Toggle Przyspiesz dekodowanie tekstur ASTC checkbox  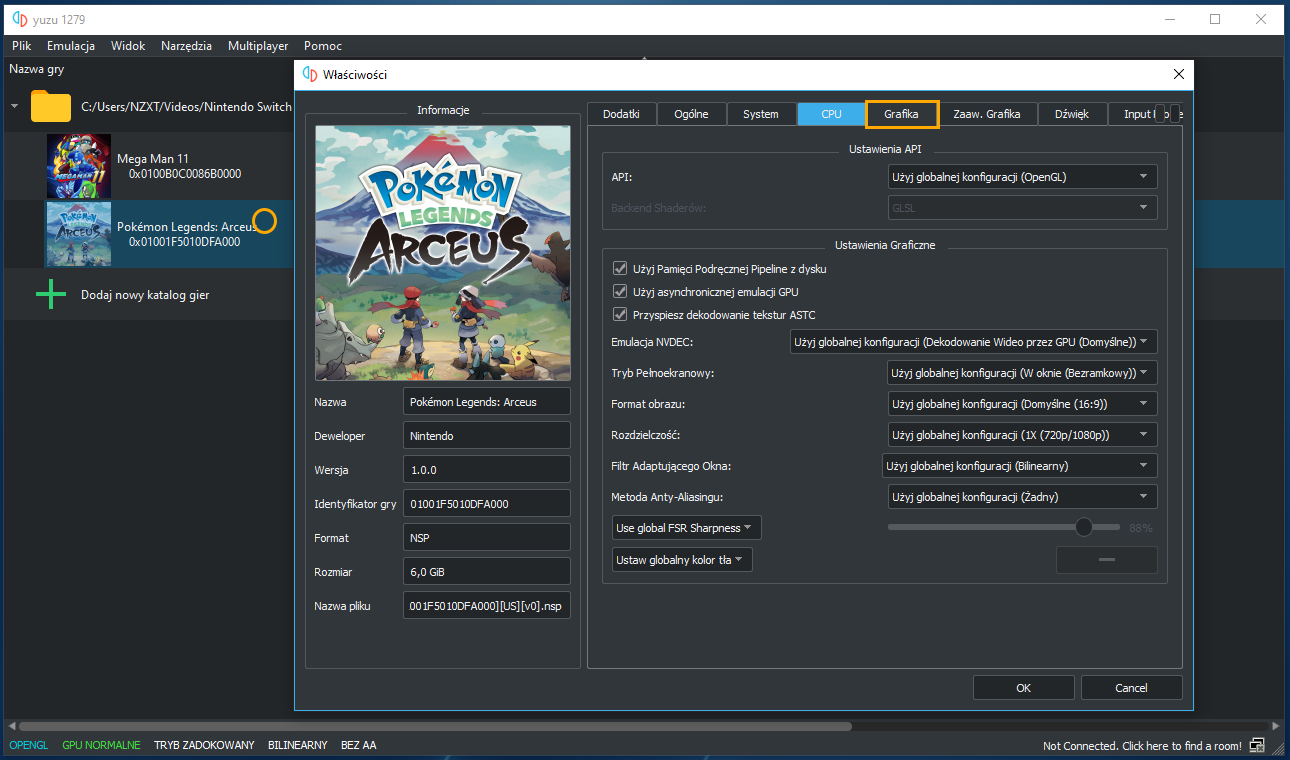[x=620, y=314]
